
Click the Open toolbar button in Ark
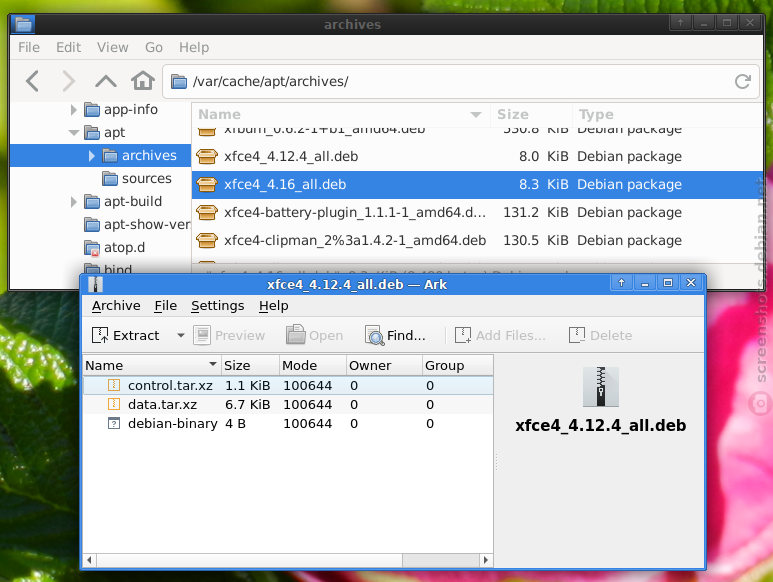[315, 336]
